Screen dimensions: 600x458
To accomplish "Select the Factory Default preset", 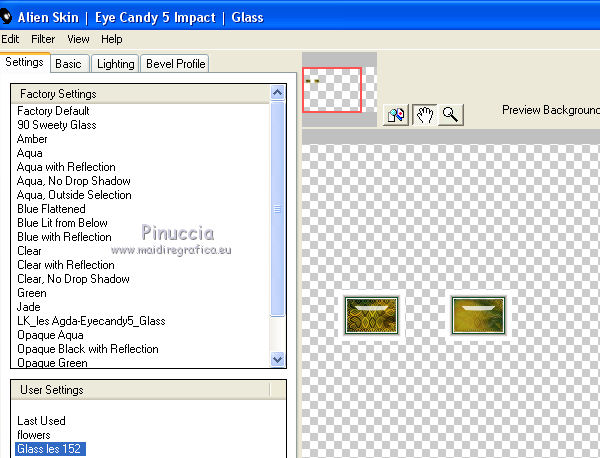I will point(53,111).
